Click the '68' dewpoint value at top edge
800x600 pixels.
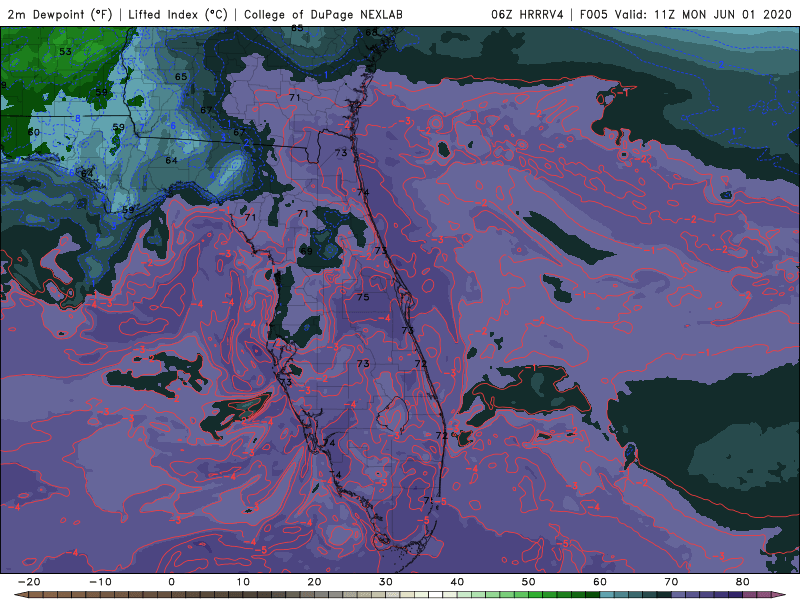point(371,32)
